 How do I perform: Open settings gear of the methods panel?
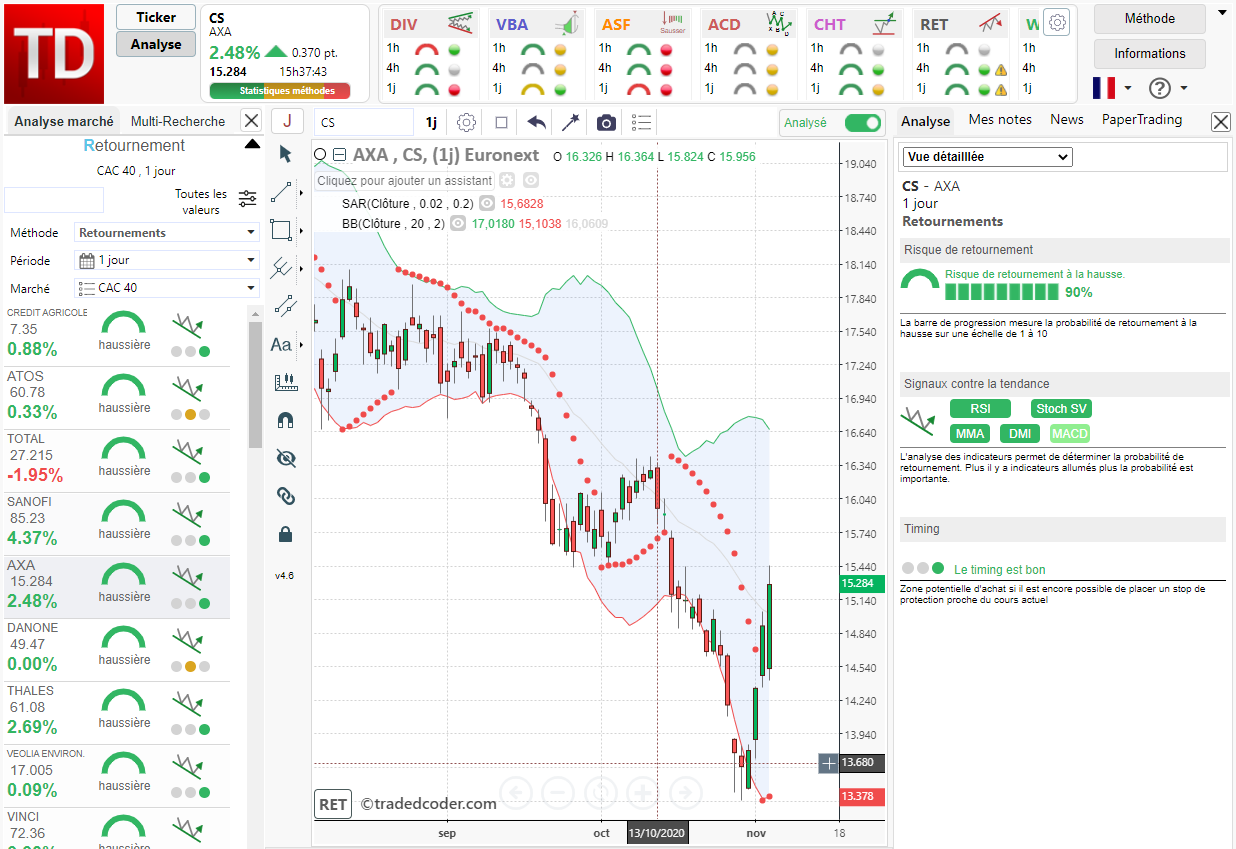click(x=1058, y=22)
